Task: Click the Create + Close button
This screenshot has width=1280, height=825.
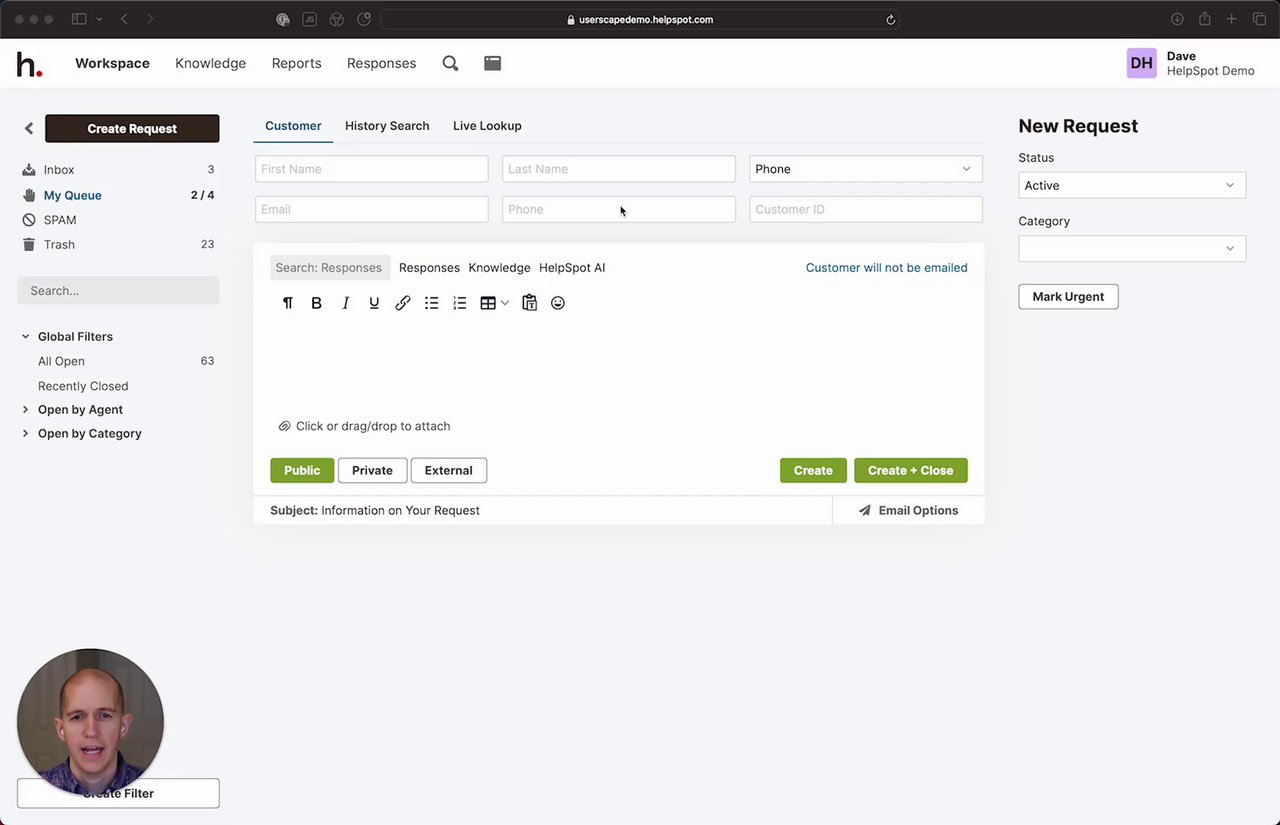Action: (911, 470)
